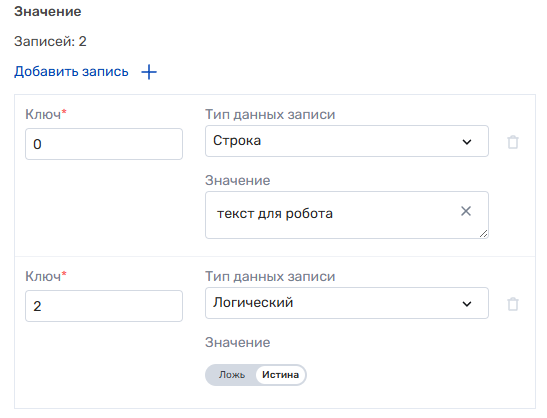Delete the record with key 0
The height and width of the screenshot is (418, 547).
512,142
